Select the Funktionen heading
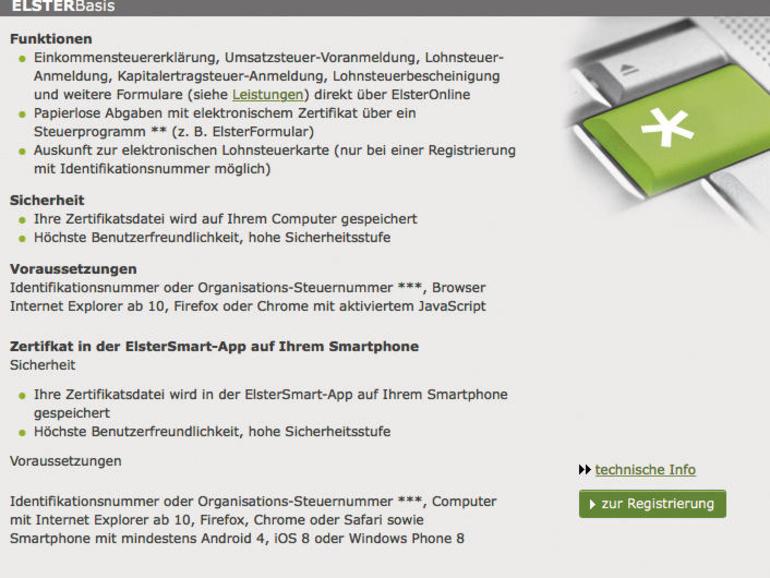 51,39
